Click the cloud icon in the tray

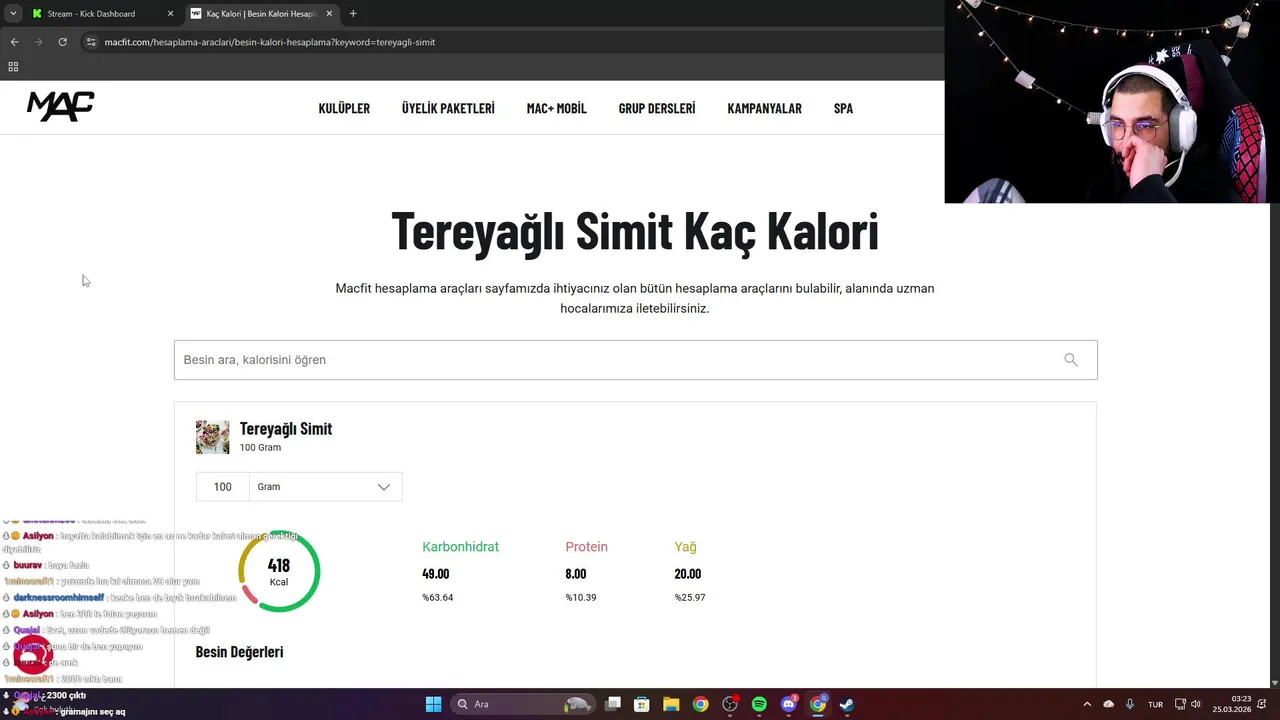click(x=1108, y=704)
